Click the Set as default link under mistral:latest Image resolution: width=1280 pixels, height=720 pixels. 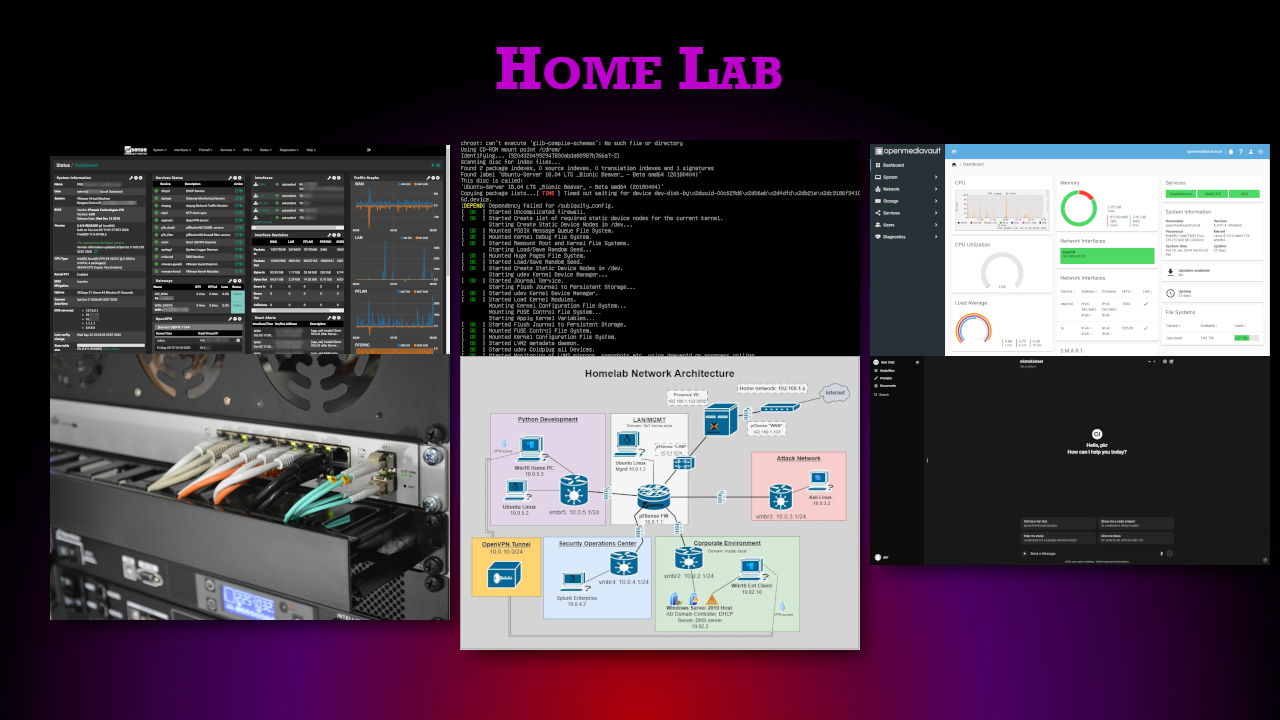pos(1028,366)
